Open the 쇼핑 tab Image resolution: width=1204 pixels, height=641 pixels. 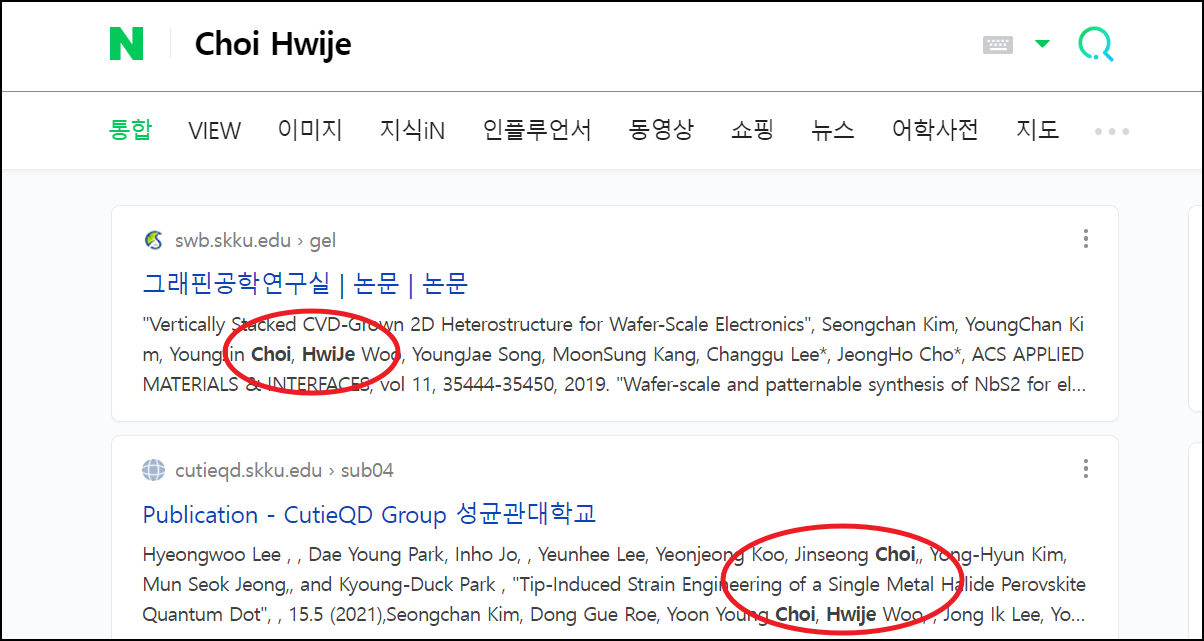(752, 130)
